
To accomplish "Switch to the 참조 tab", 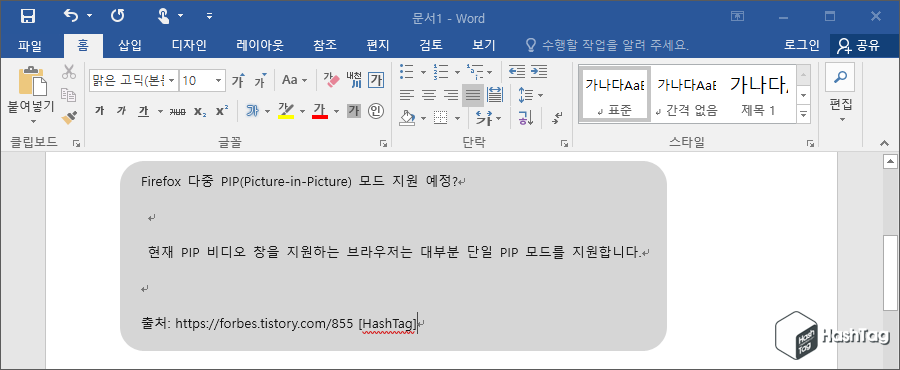I will tap(324, 45).
